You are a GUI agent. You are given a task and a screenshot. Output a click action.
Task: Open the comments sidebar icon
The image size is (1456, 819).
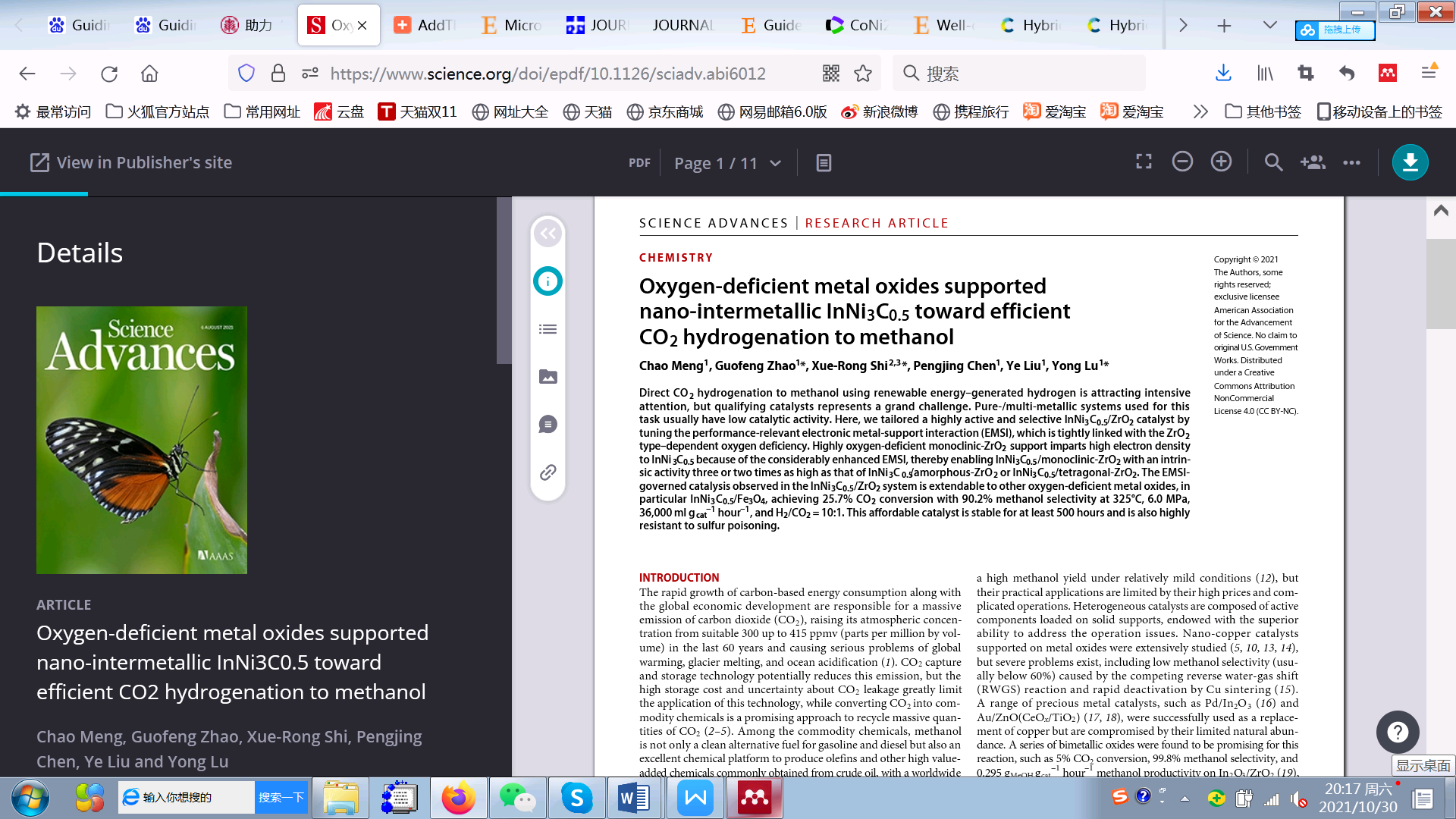click(x=548, y=425)
